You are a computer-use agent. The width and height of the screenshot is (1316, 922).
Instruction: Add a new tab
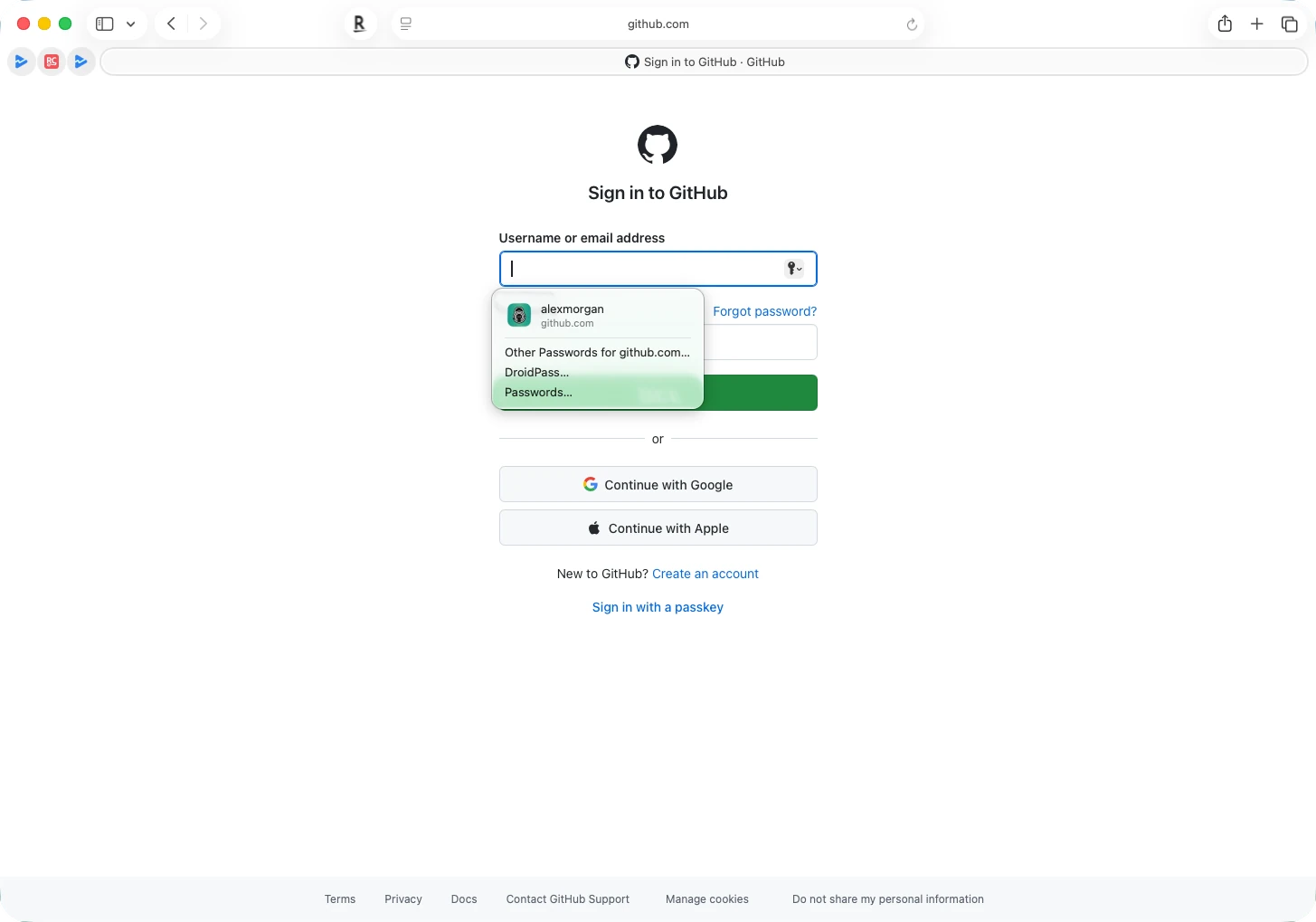1257,24
